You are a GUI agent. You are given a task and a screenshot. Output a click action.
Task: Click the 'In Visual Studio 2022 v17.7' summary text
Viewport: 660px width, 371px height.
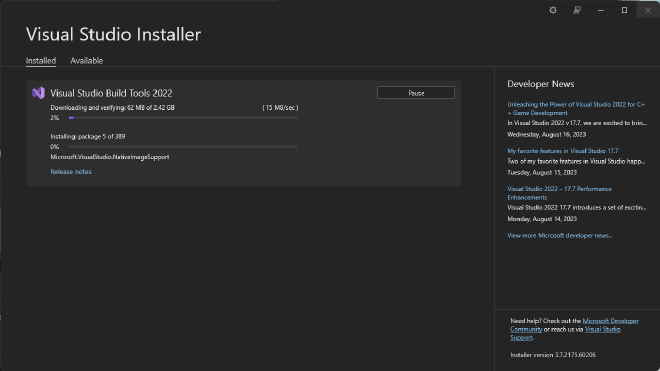pyautogui.click(x=577, y=123)
